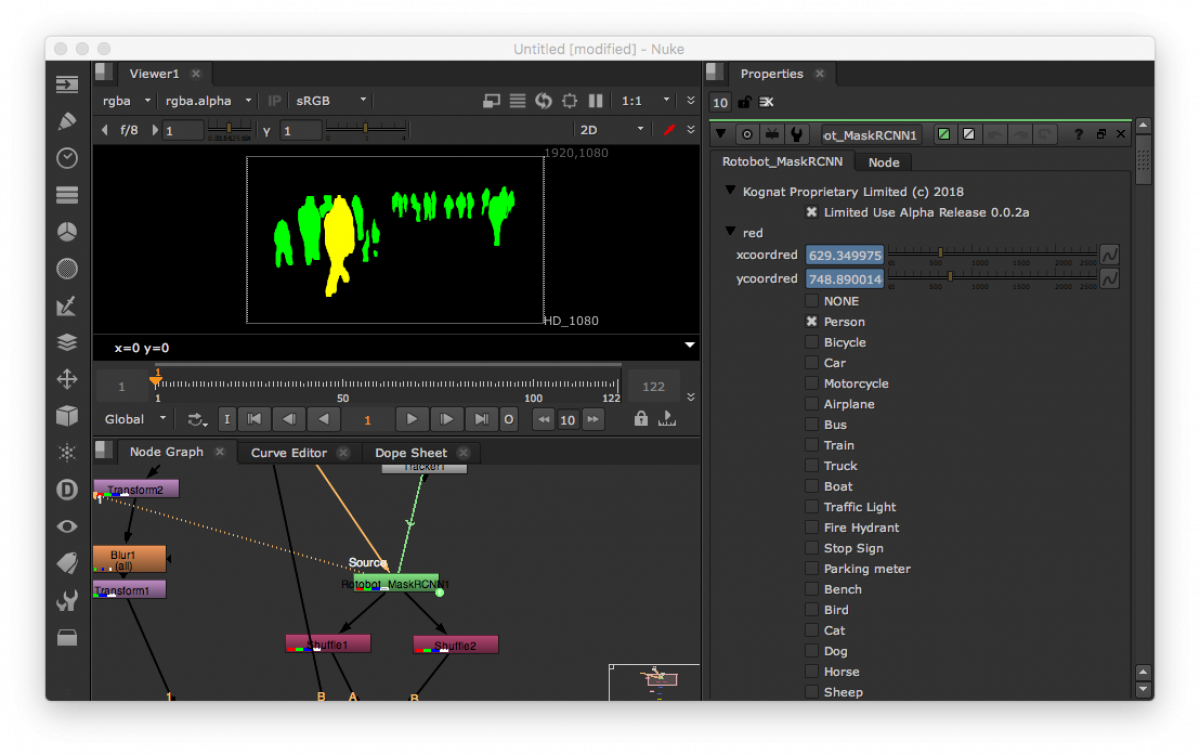Disable the Person detection checkbox
This screenshot has height=755, width=1200.
(811, 321)
